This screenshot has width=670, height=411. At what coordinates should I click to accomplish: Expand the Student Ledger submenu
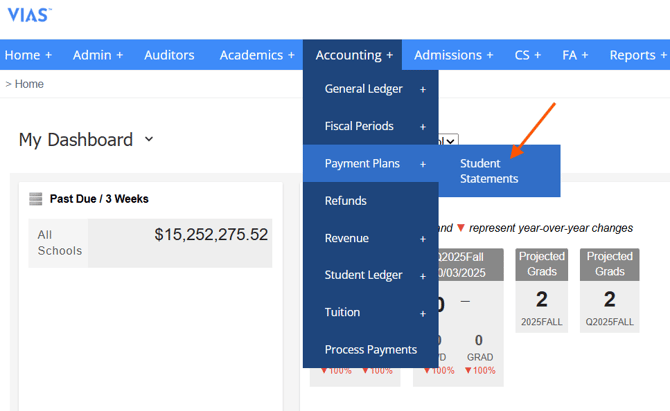click(370, 275)
